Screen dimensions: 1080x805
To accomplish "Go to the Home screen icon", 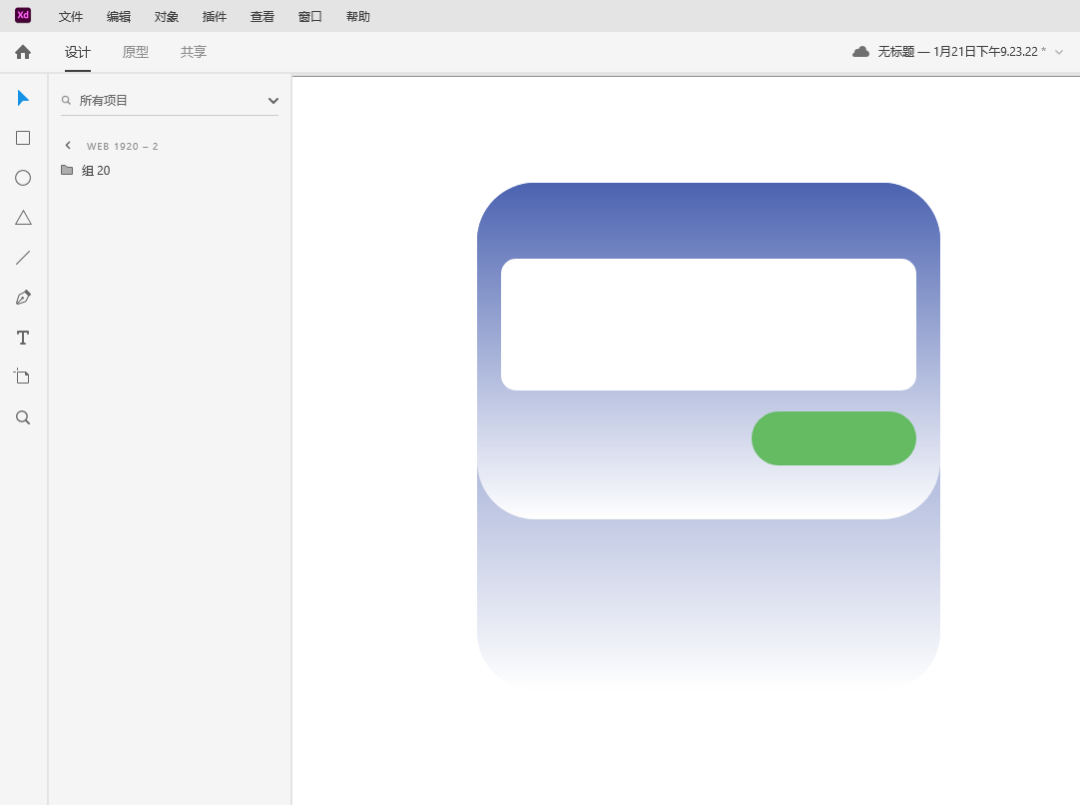I will point(23,52).
